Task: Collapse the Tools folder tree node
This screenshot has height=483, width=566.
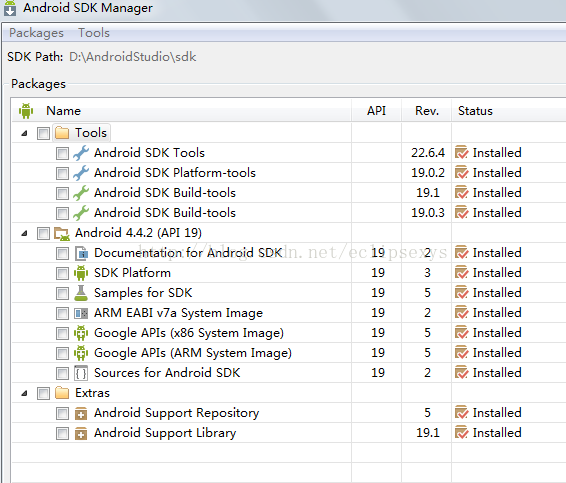Action: pos(24,133)
